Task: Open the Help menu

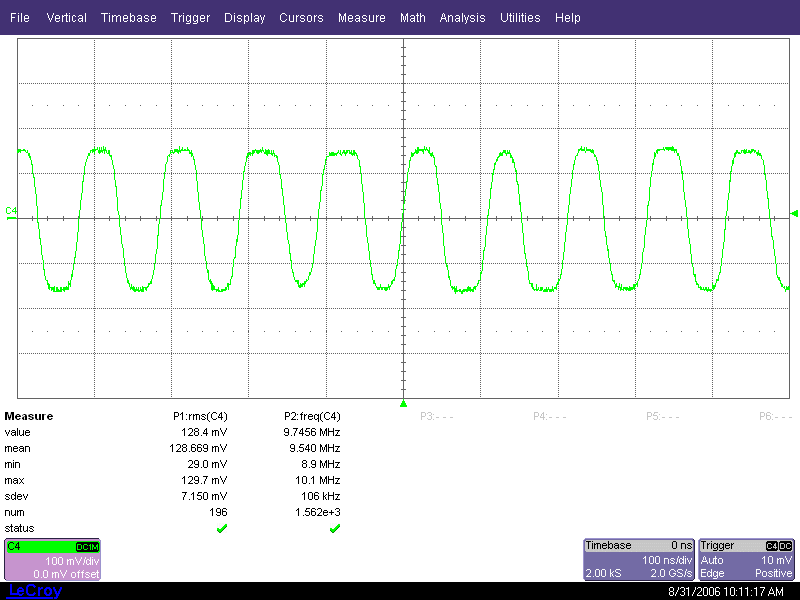Action: [567, 18]
